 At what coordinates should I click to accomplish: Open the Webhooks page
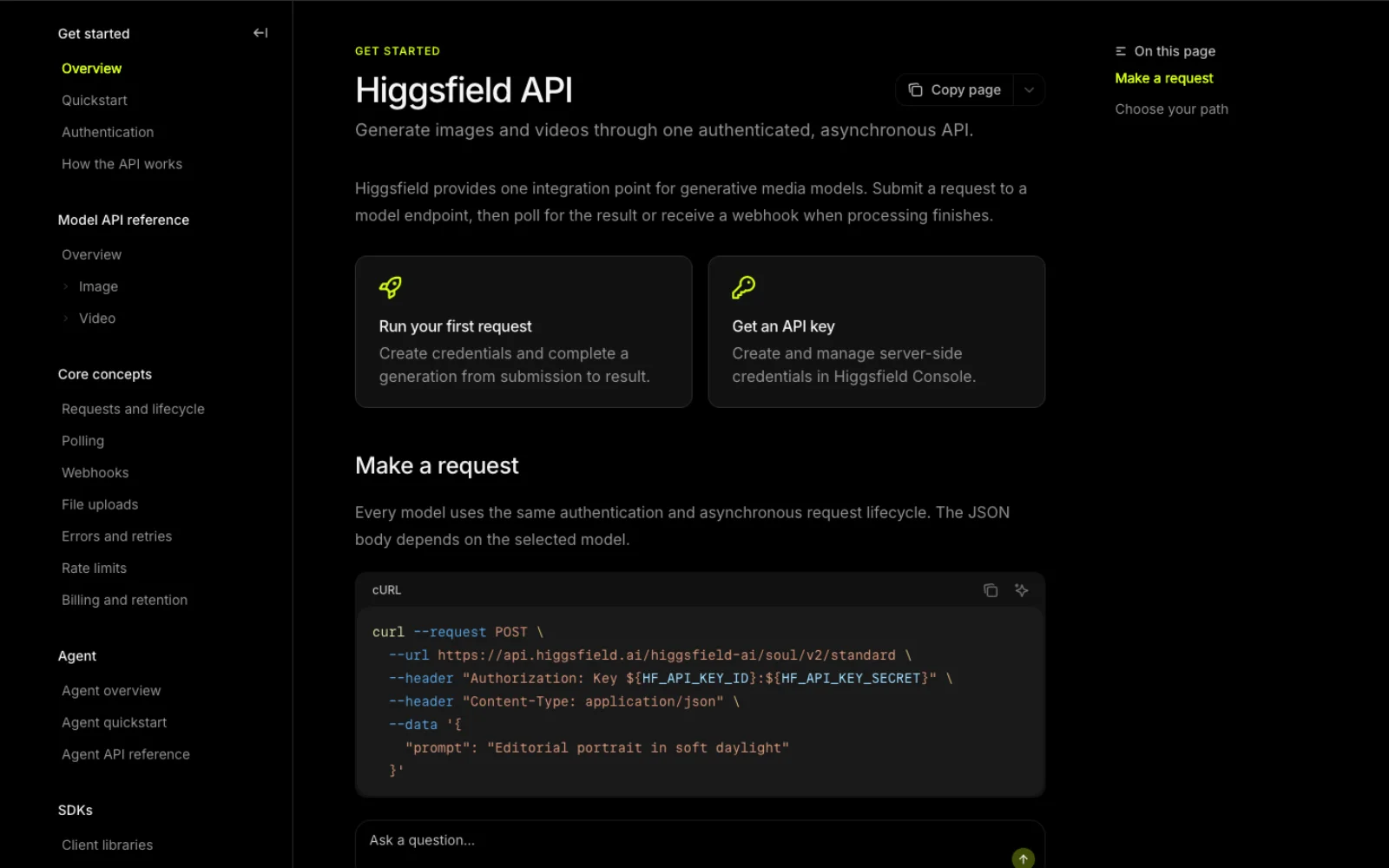click(x=95, y=473)
